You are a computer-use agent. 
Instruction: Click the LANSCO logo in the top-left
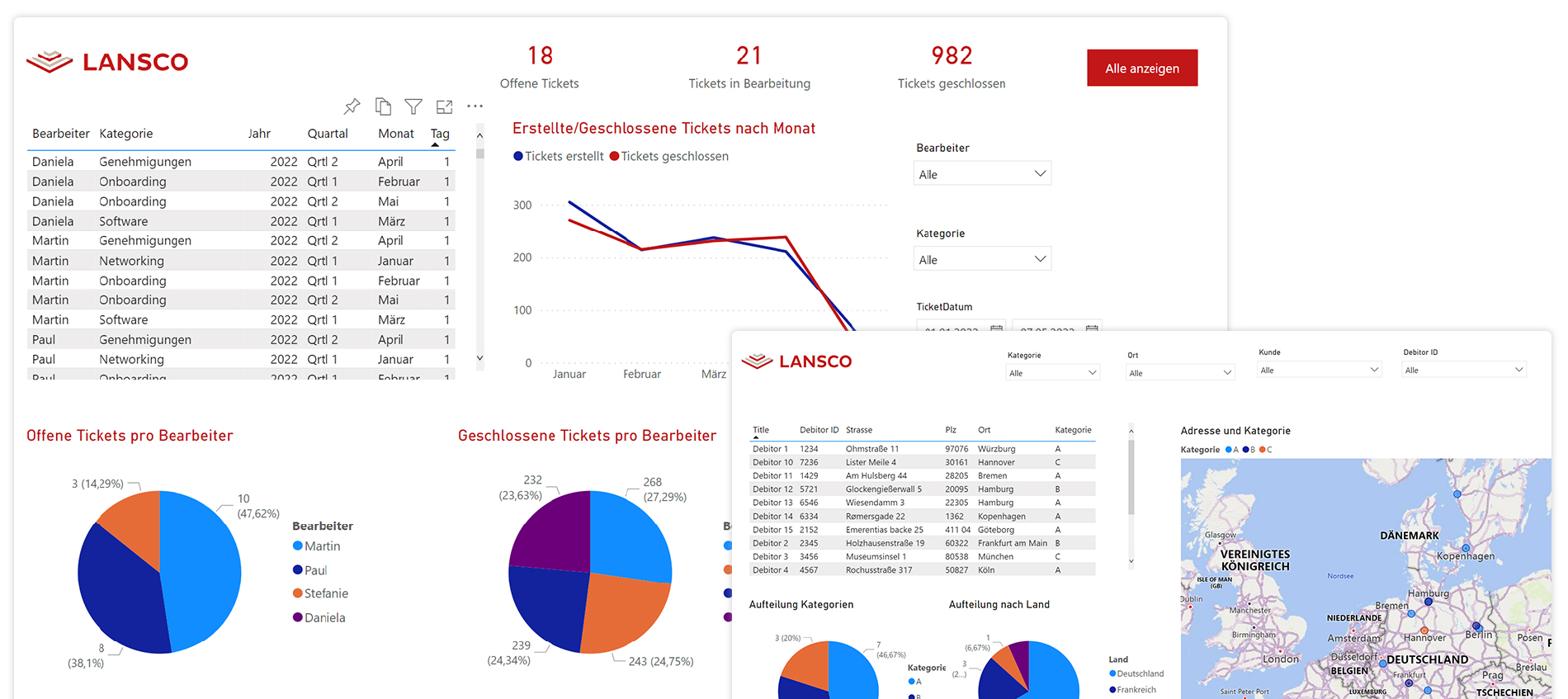click(x=107, y=62)
